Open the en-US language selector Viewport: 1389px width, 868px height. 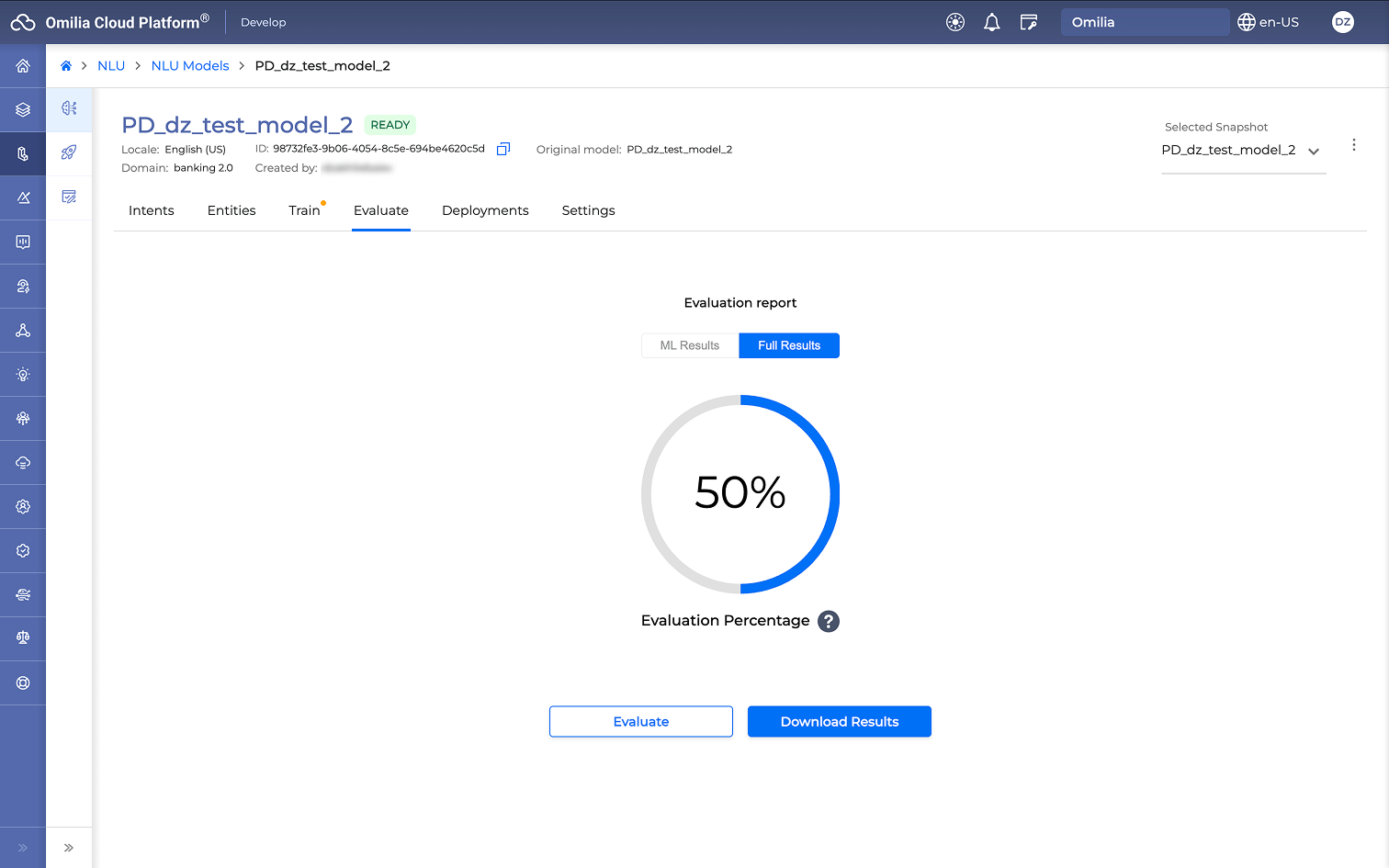(x=1269, y=23)
